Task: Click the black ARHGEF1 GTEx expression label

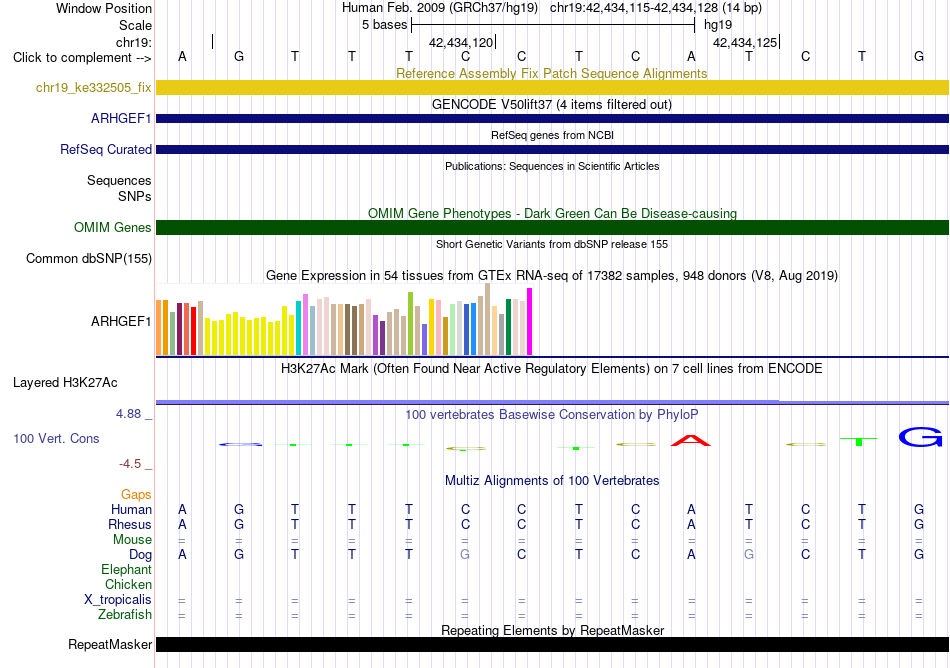Action: coord(121,322)
